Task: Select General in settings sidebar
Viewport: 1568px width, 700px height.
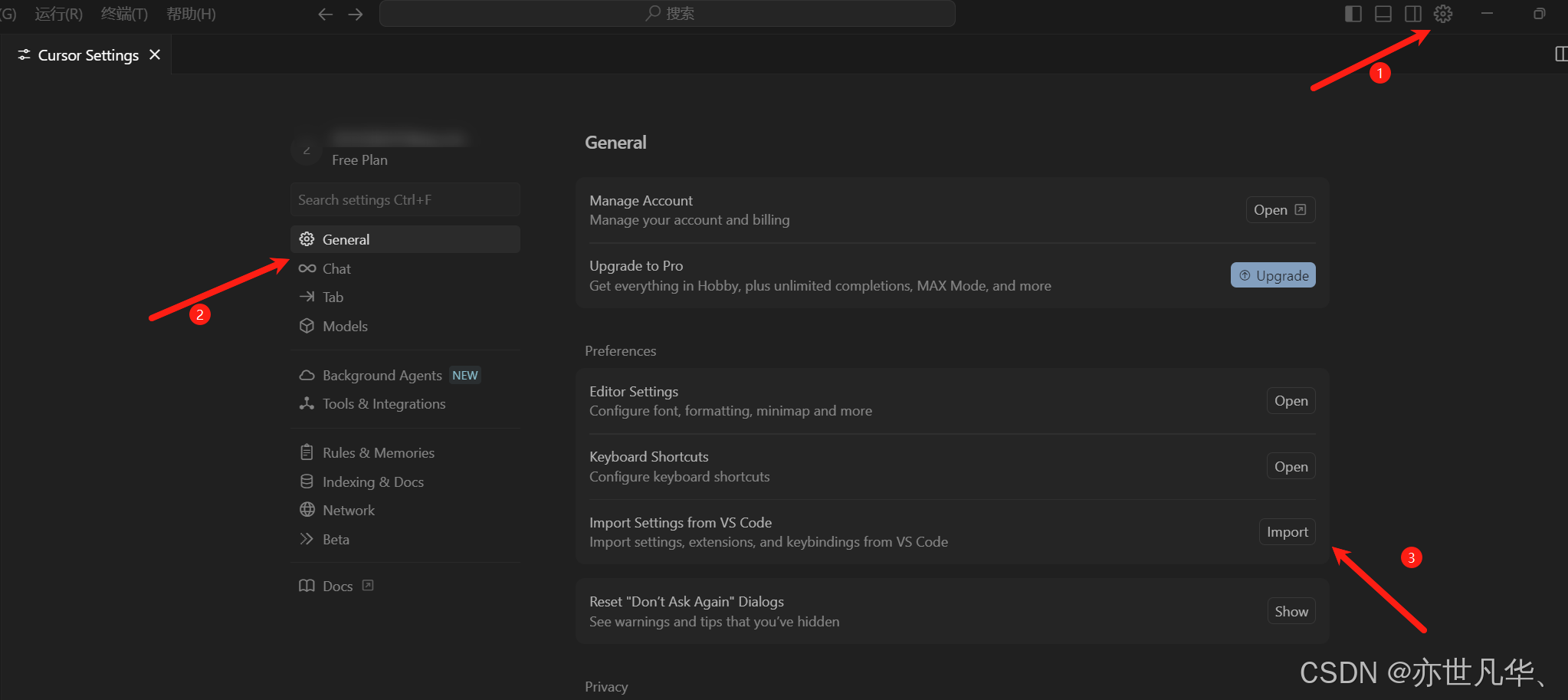Action: point(405,239)
